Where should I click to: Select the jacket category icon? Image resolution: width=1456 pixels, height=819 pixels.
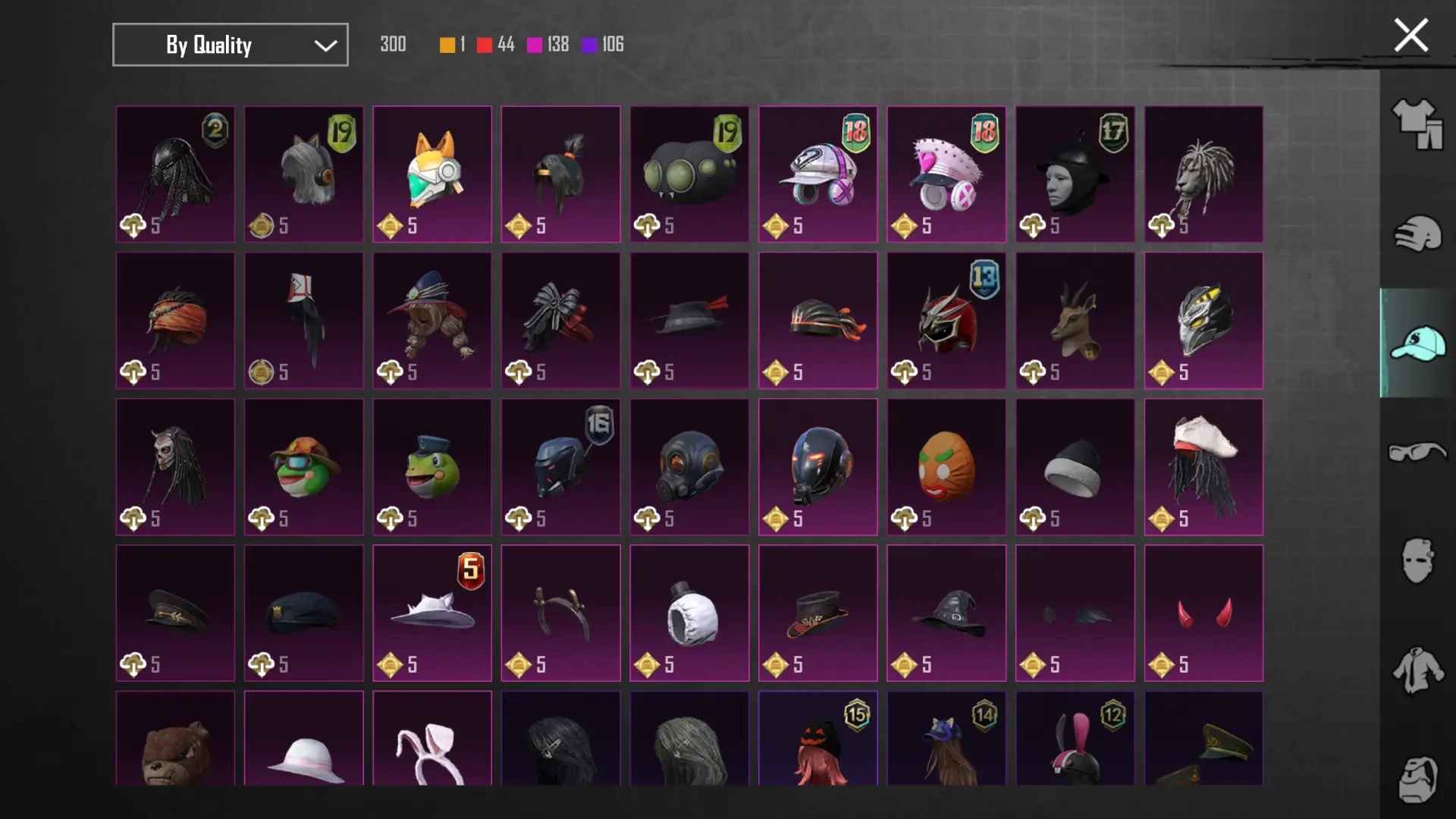1417,670
